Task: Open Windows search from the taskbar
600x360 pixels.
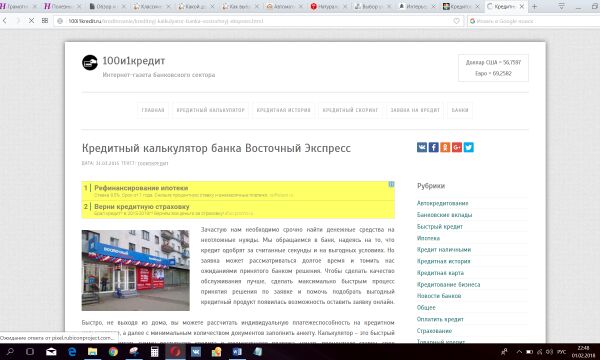Action: [x=10, y=352]
